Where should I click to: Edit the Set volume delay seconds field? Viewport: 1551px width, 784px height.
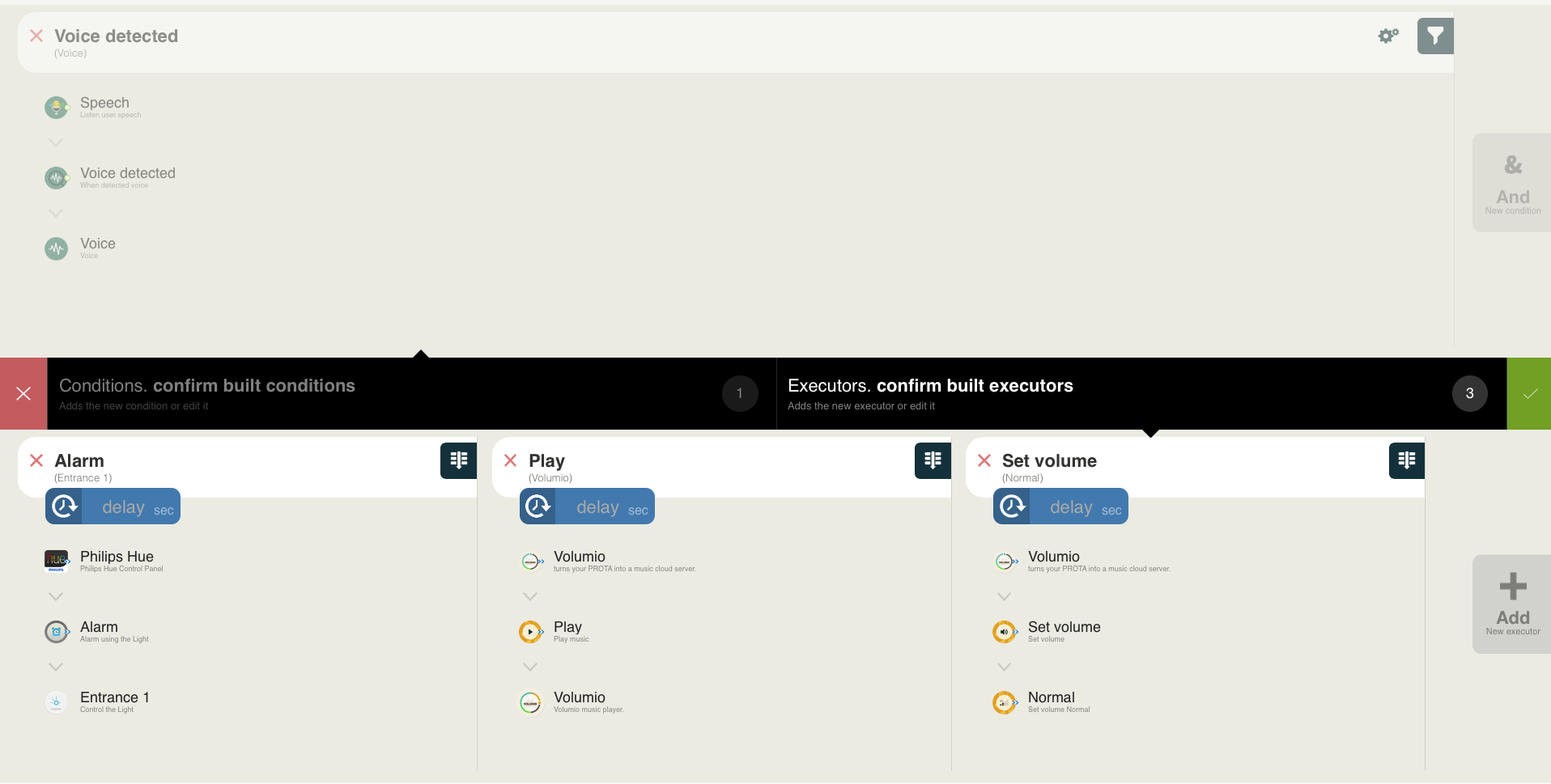(1079, 506)
